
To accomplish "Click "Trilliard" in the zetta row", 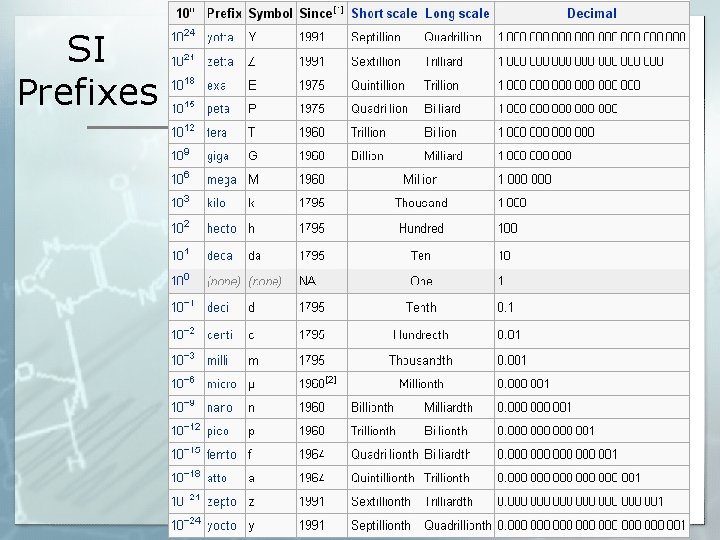I will tap(443, 62).
